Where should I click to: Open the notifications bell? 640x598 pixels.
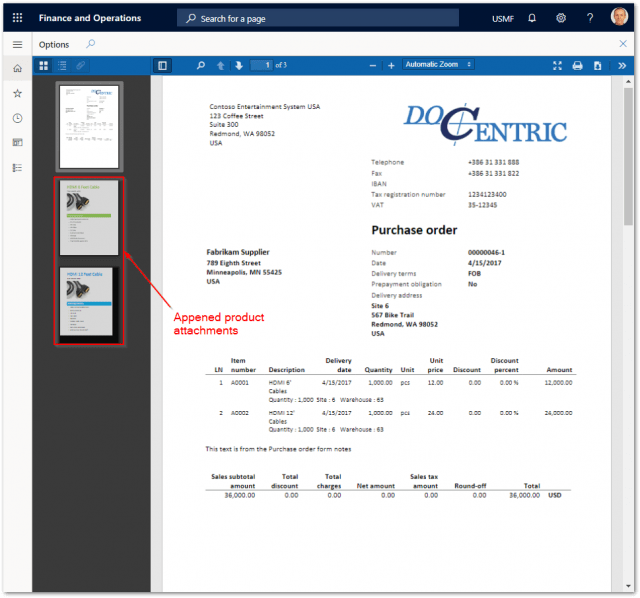click(532, 18)
